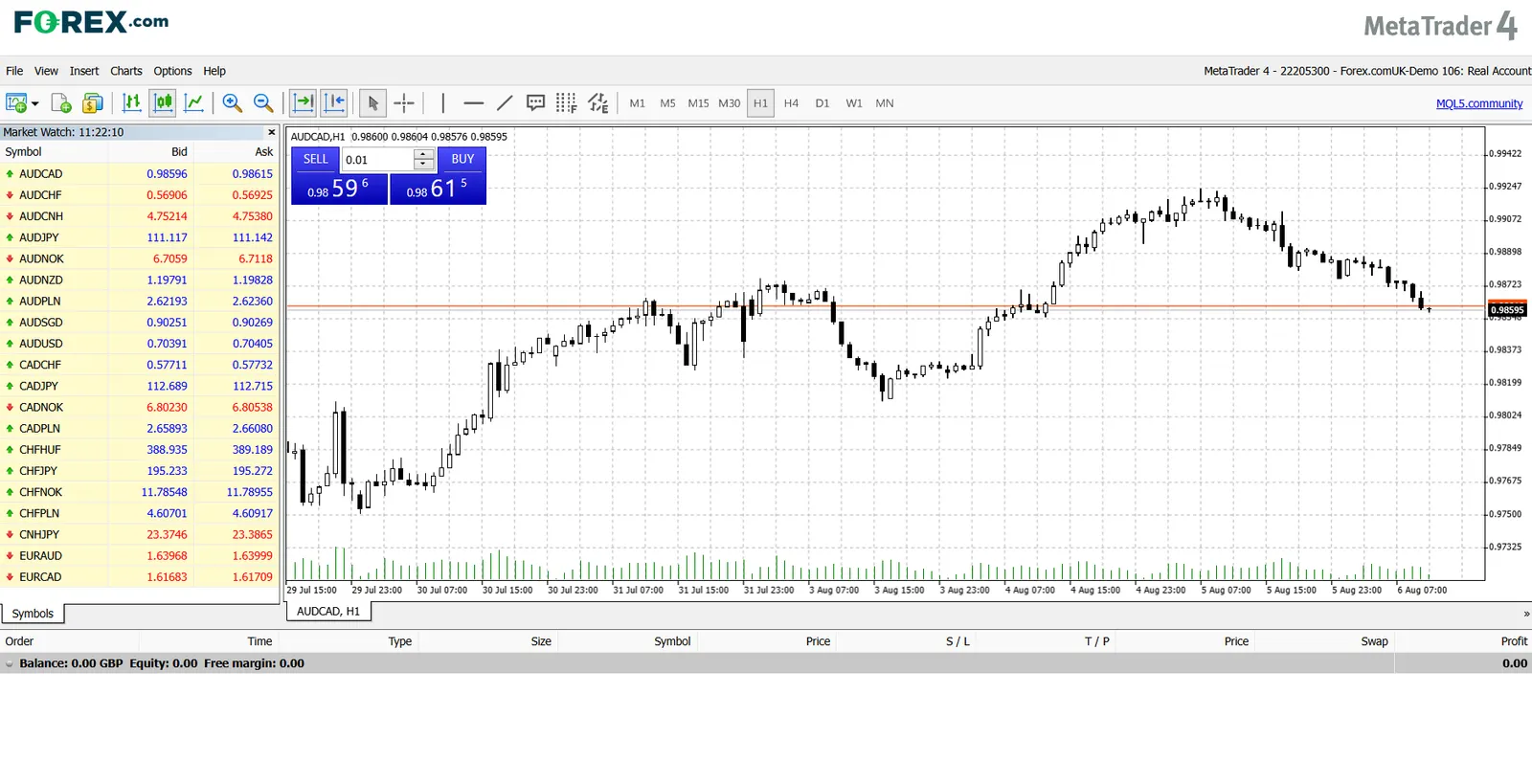Open the MQL5.community link
Screen dimensions: 1532x784
point(1479,103)
